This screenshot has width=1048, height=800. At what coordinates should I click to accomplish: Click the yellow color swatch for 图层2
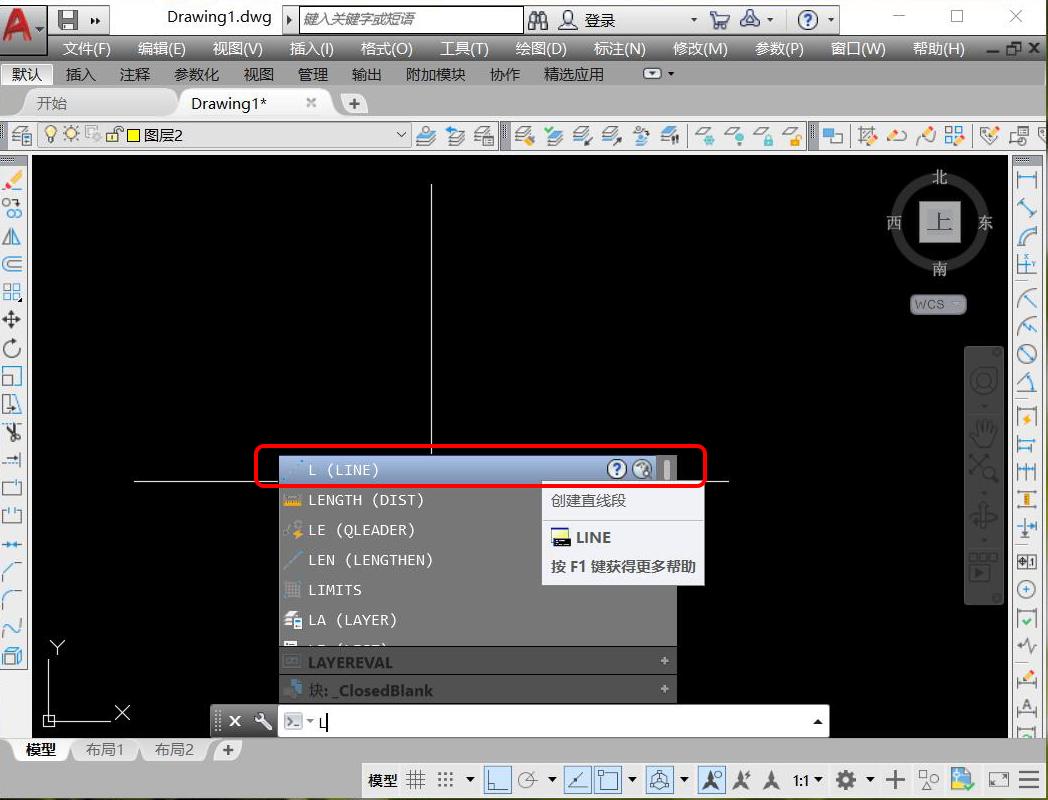click(133, 135)
